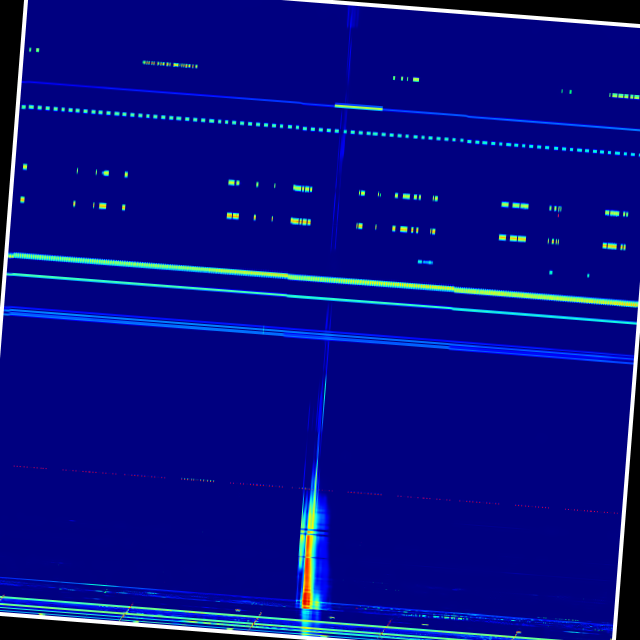Screen dimensions: 640x640
Task: Select the small dashes above the short yellow bar
Action: 406,78
